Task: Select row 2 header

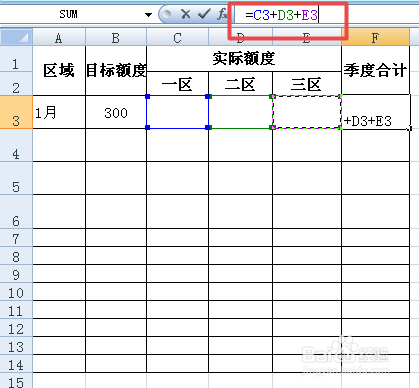Action: (x=16, y=83)
